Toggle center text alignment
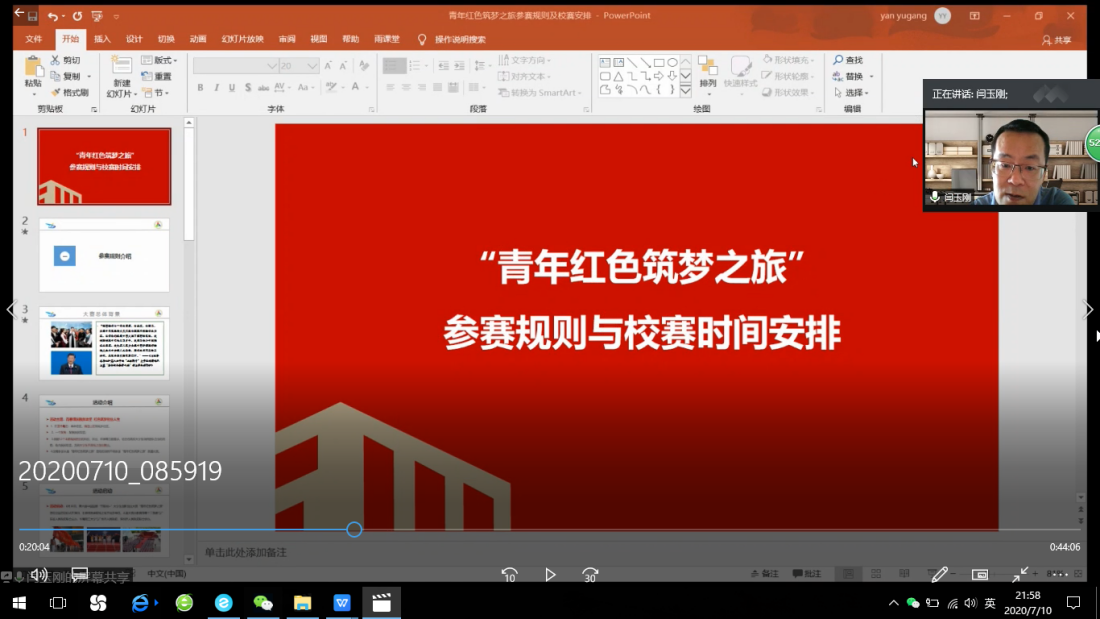 pyautogui.click(x=406, y=88)
